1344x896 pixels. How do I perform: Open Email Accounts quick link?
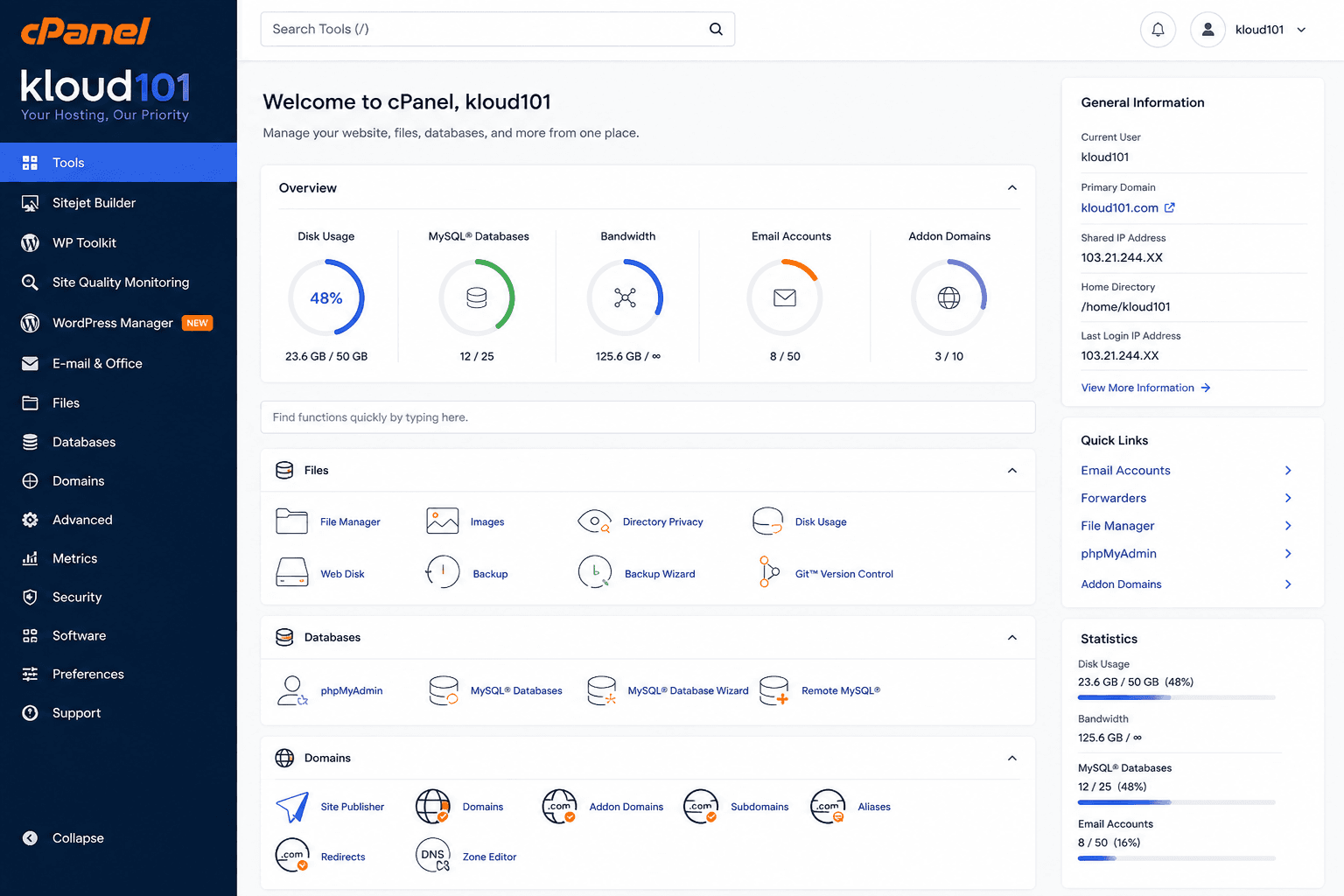pos(1125,471)
